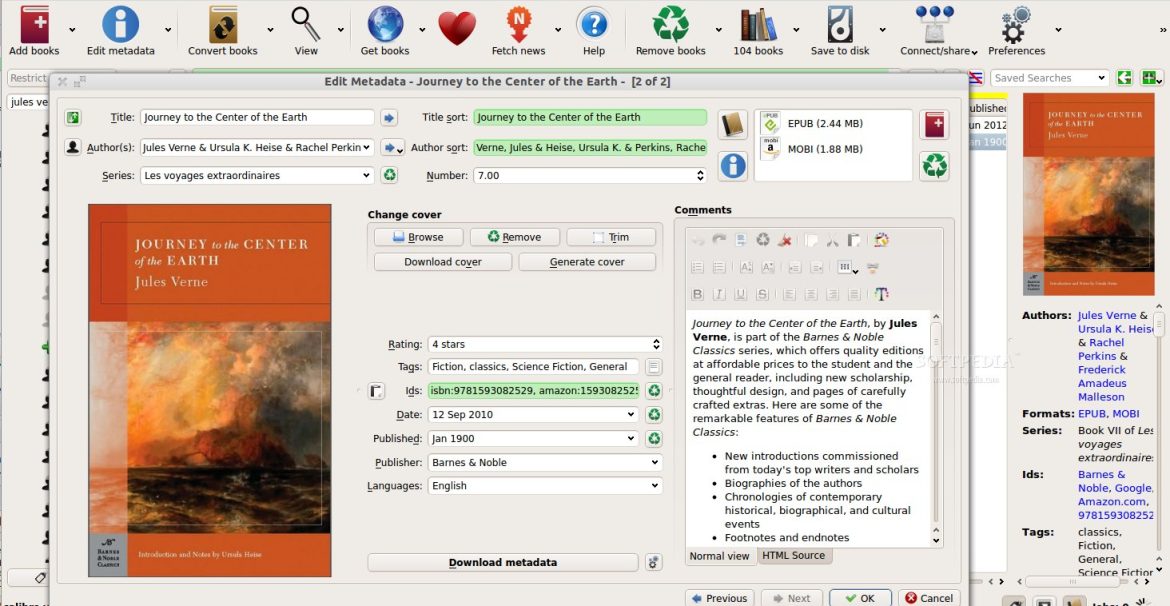
Task: Click blue arrow to generate title sort
Action: click(389, 117)
